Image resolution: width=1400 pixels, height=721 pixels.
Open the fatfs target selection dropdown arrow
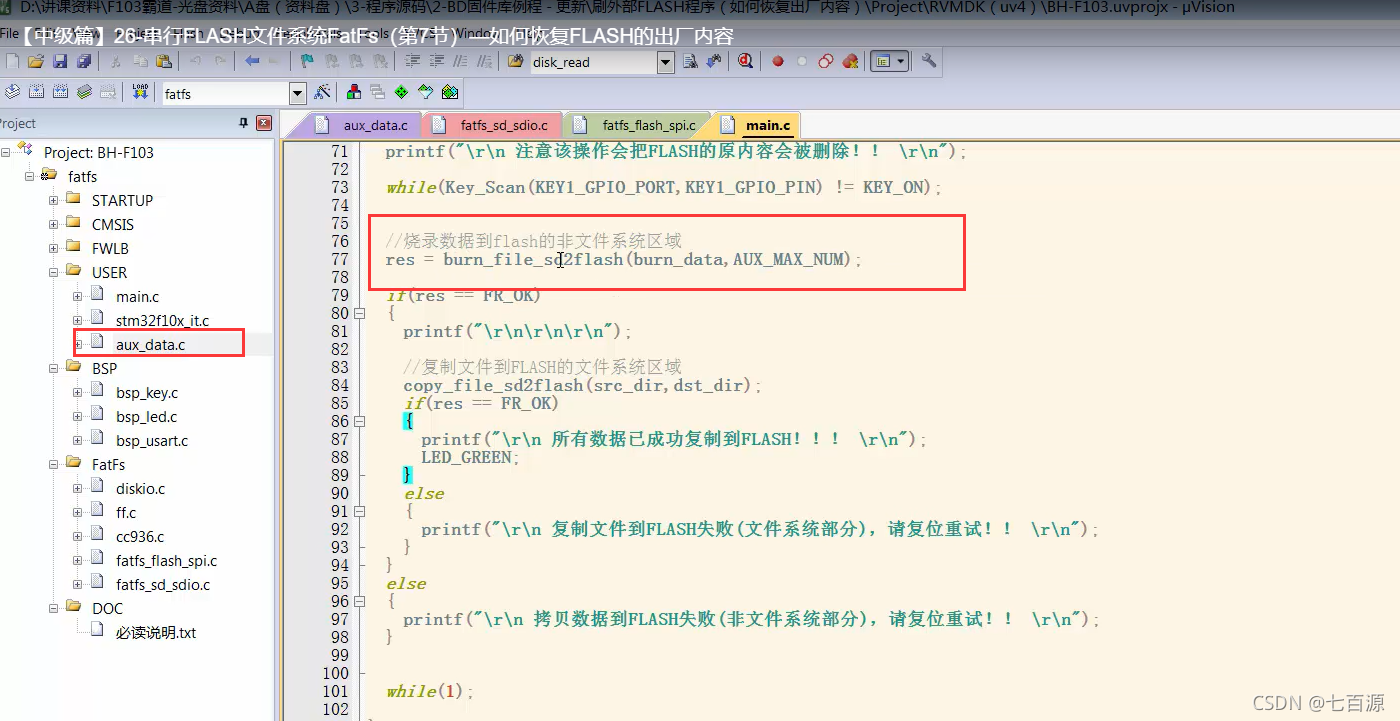point(297,93)
